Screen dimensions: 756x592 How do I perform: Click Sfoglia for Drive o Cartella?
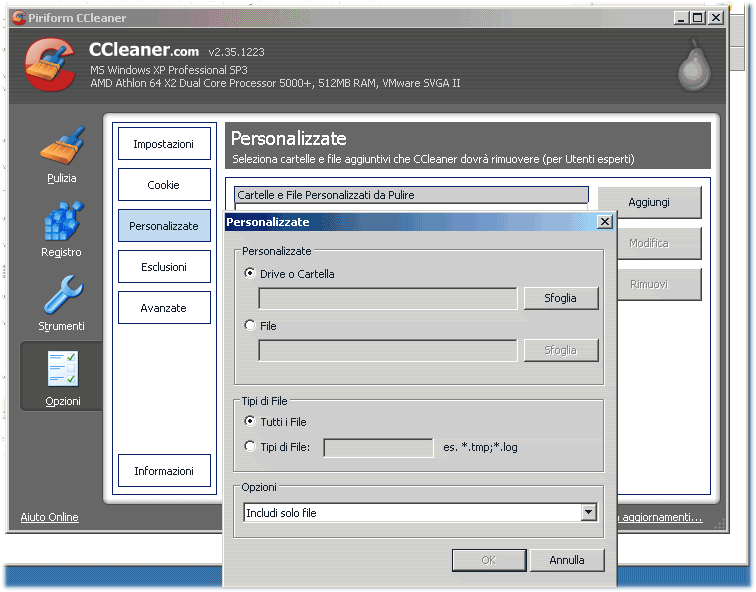pos(561,298)
